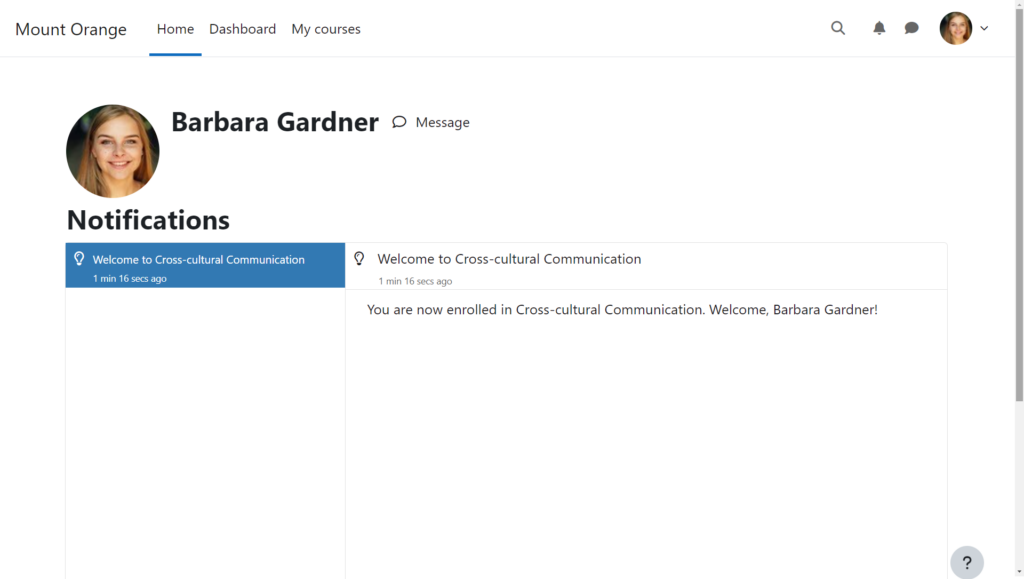Viewport: 1024px width, 579px height.
Task: Open the notifications bell menu
Action: 879,28
